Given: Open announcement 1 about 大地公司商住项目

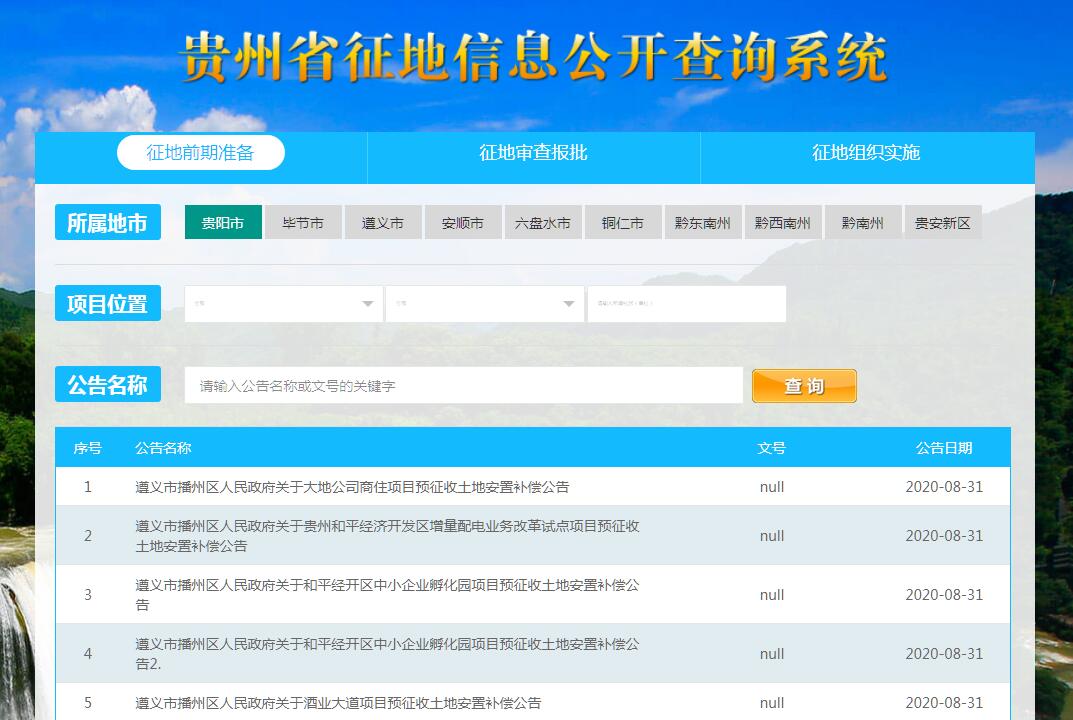Looking at the screenshot, I should [352, 487].
